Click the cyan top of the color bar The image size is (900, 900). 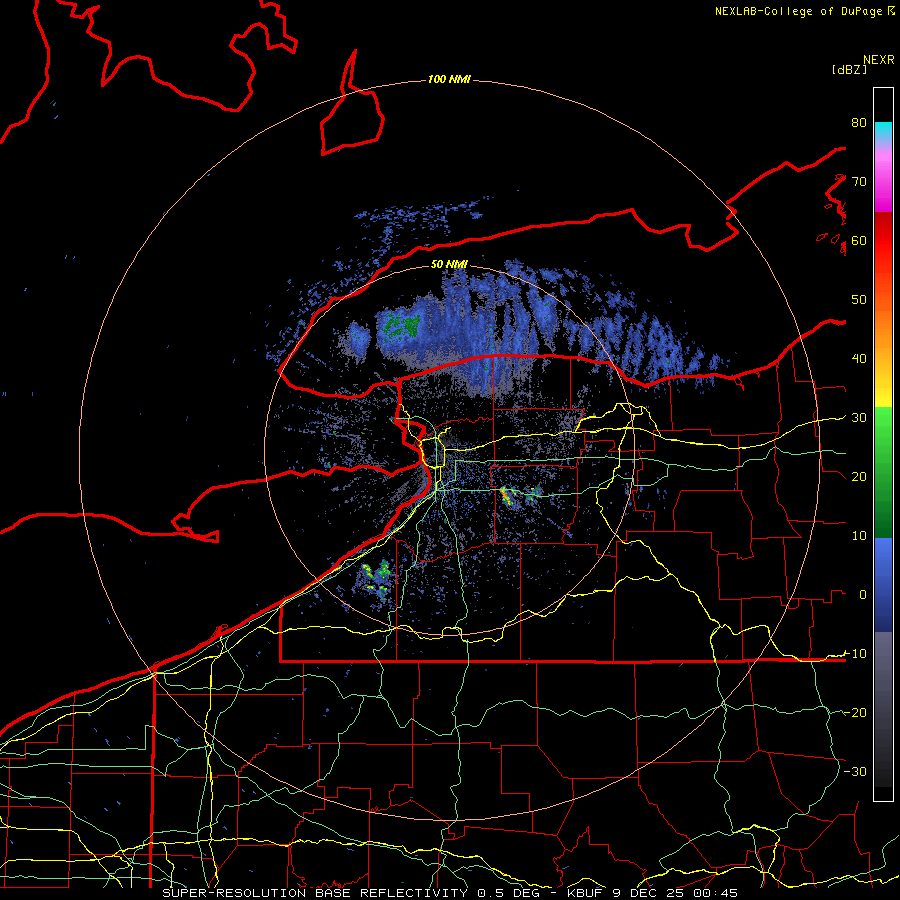point(883,130)
